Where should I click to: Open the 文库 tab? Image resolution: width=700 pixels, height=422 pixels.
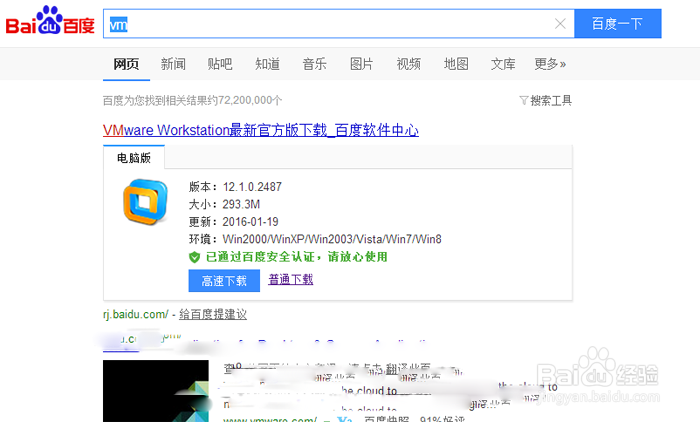(503, 64)
